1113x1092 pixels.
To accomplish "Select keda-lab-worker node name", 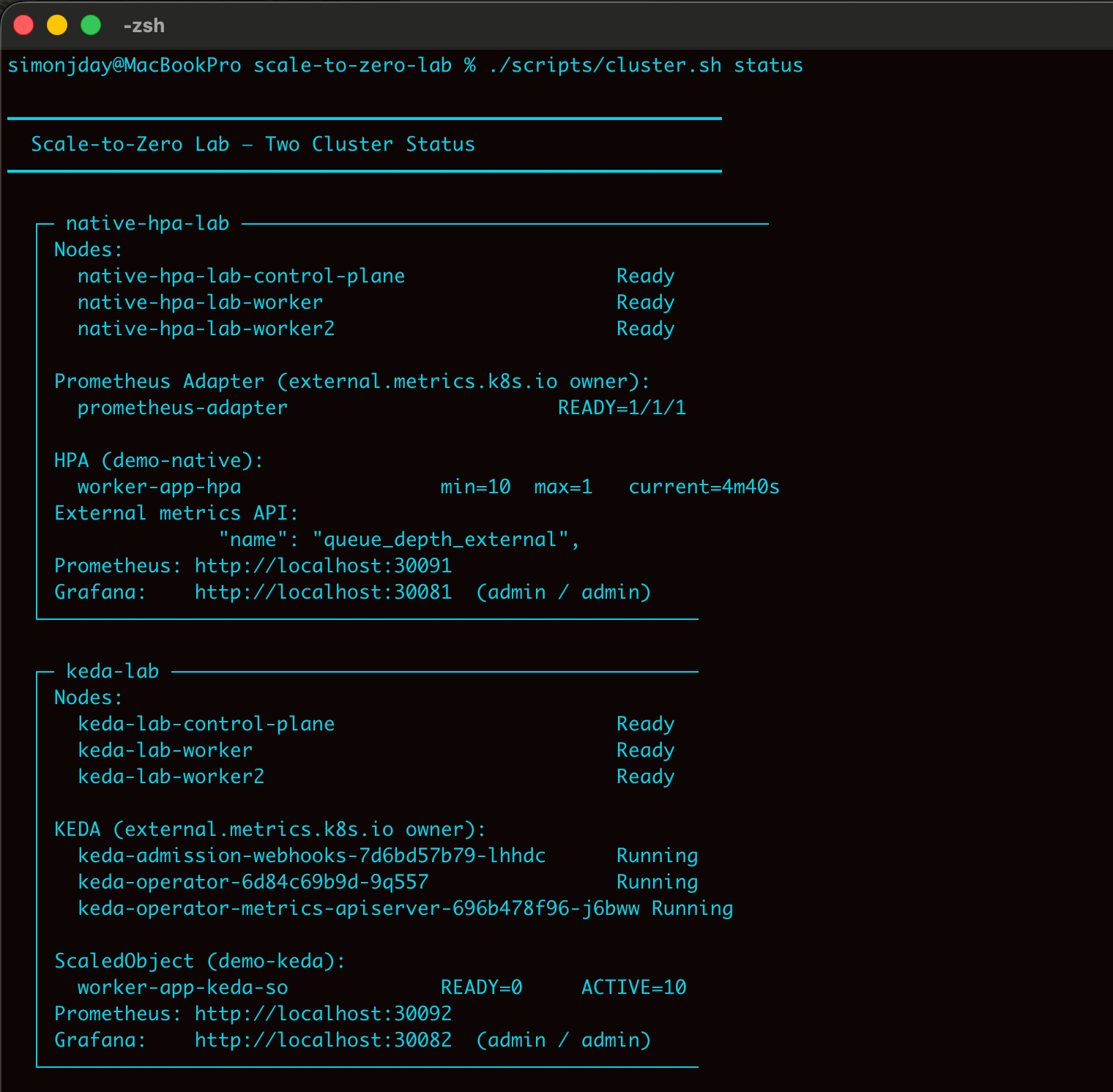I will click(x=165, y=750).
